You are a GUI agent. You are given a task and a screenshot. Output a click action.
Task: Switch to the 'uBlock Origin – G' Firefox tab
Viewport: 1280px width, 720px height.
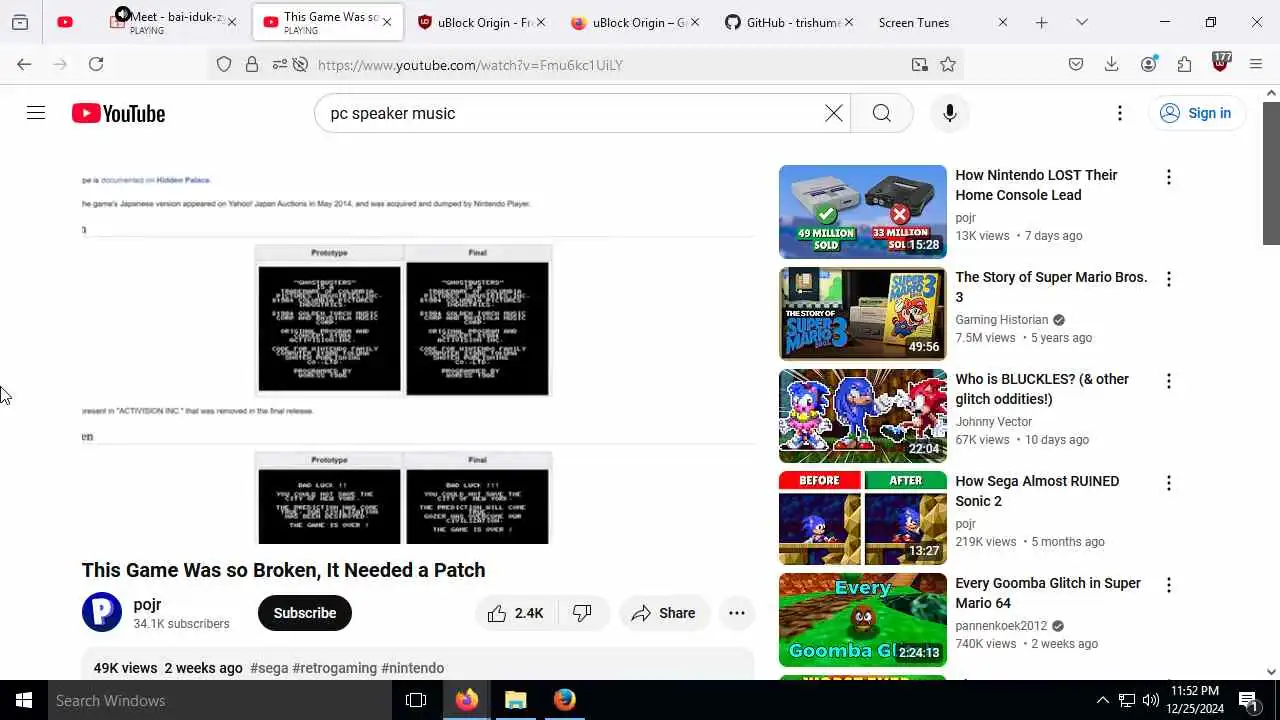(x=635, y=22)
